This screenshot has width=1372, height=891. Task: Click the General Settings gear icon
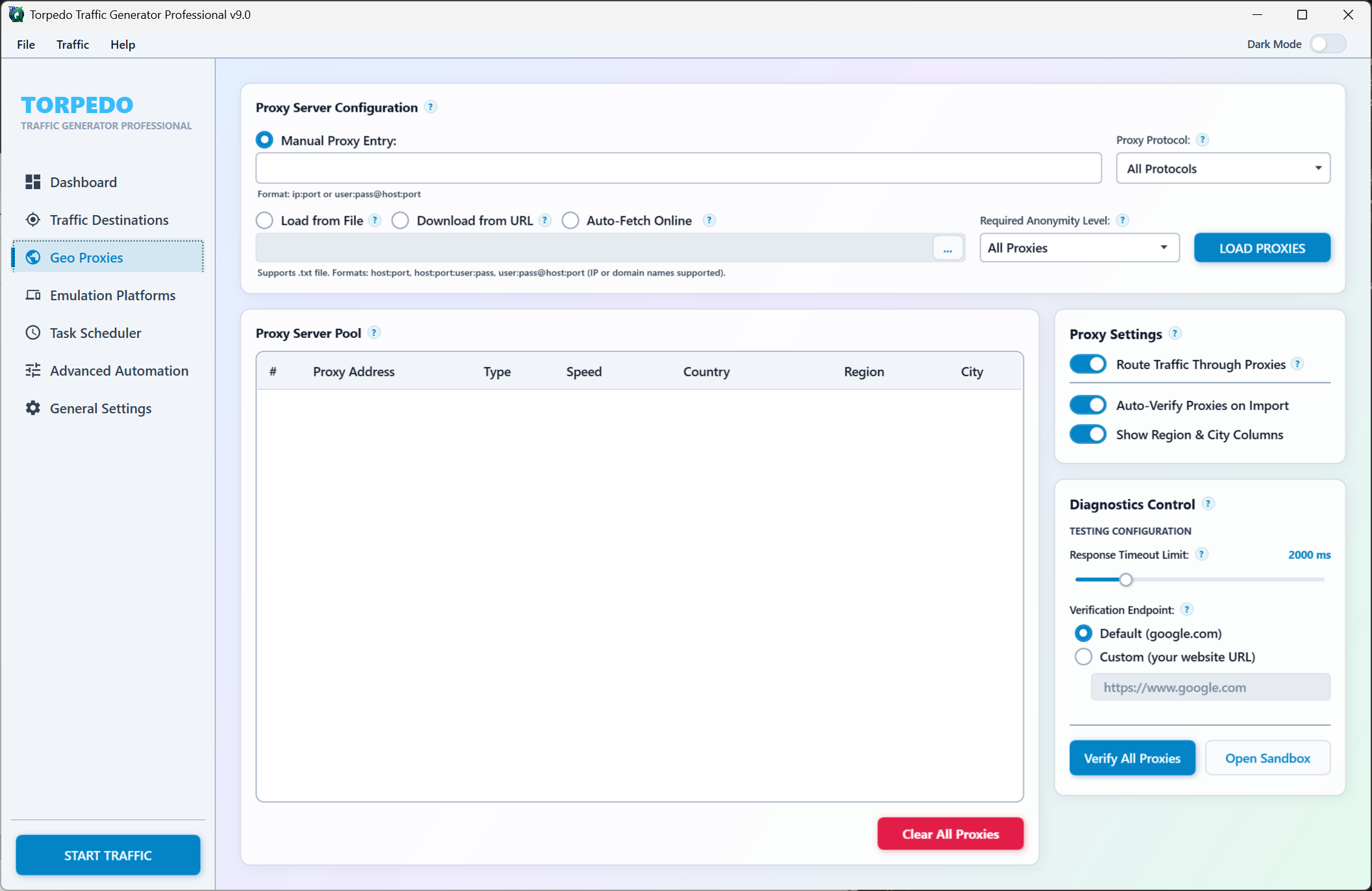[32, 408]
